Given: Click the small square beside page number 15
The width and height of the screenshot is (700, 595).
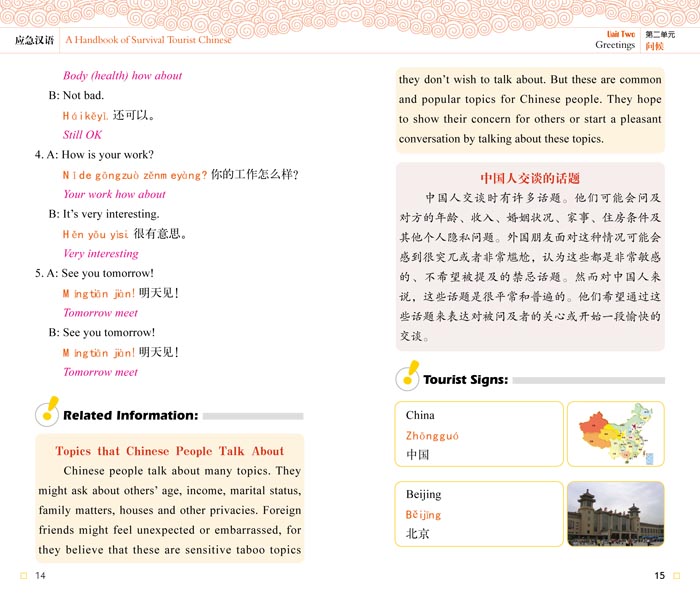Looking at the screenshot, I should click(x=676, y=575).
